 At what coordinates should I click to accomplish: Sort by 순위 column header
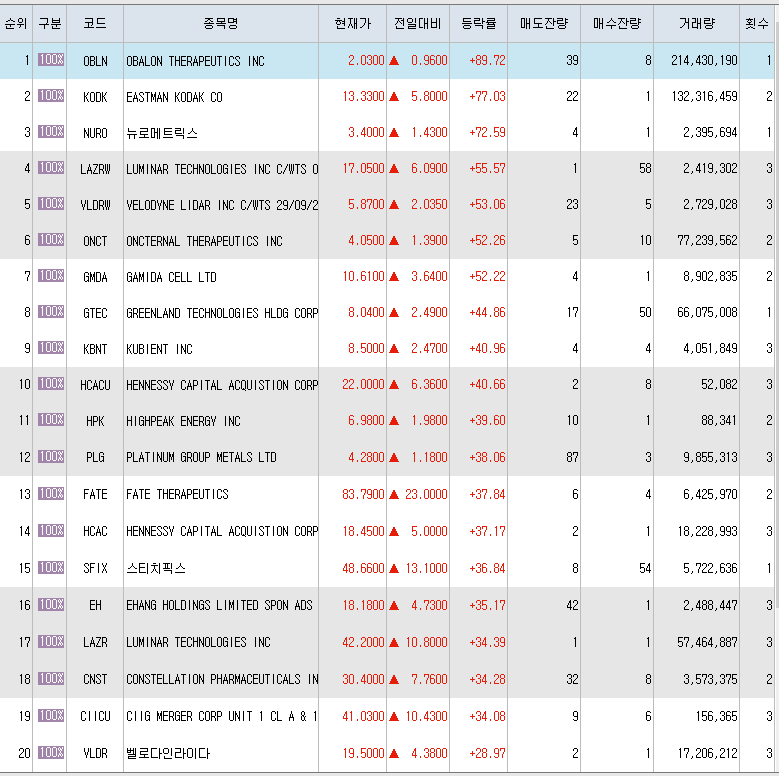click(x=16, y=23)
